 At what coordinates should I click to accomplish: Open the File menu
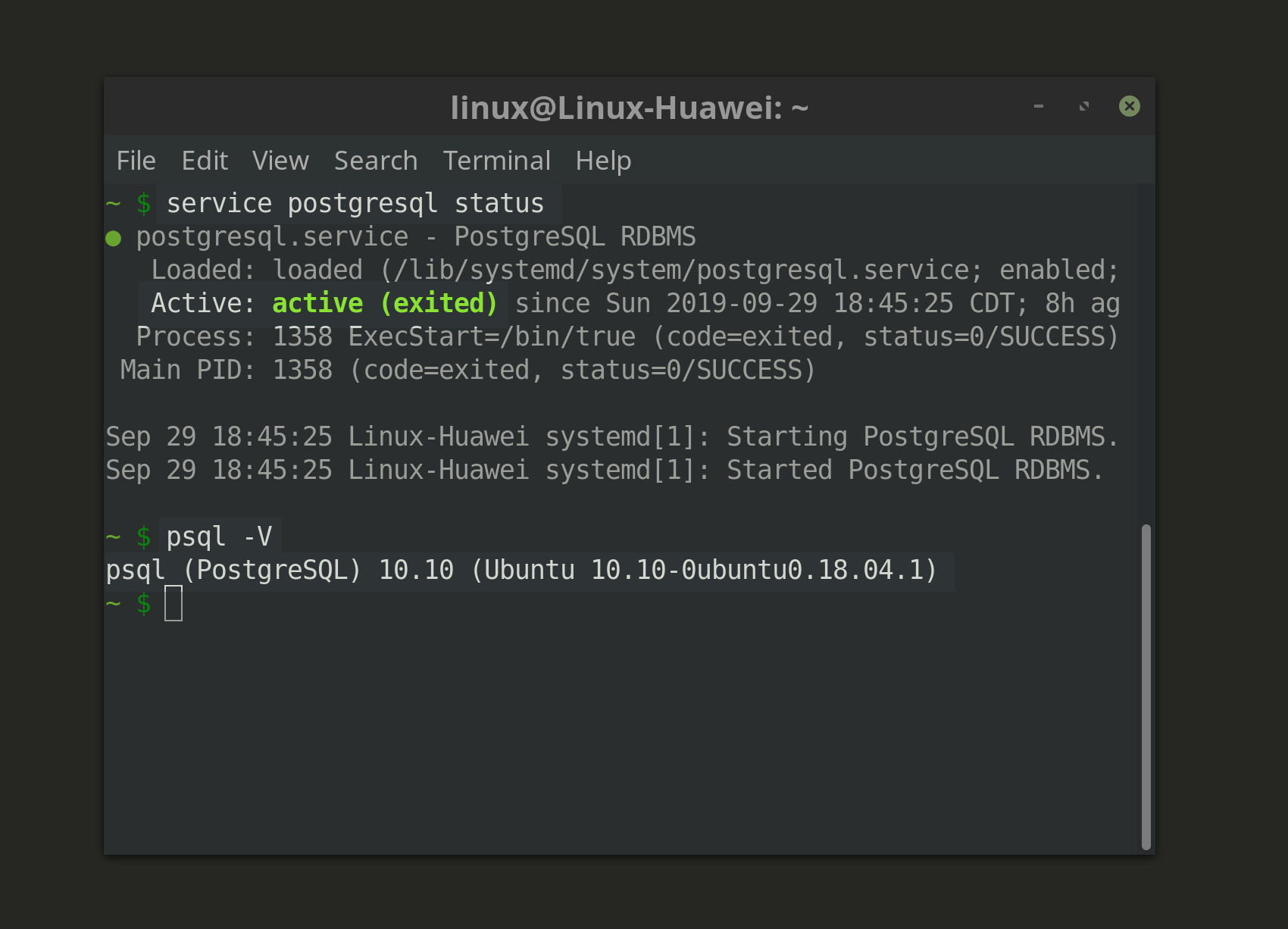click(x=135, y=160)
